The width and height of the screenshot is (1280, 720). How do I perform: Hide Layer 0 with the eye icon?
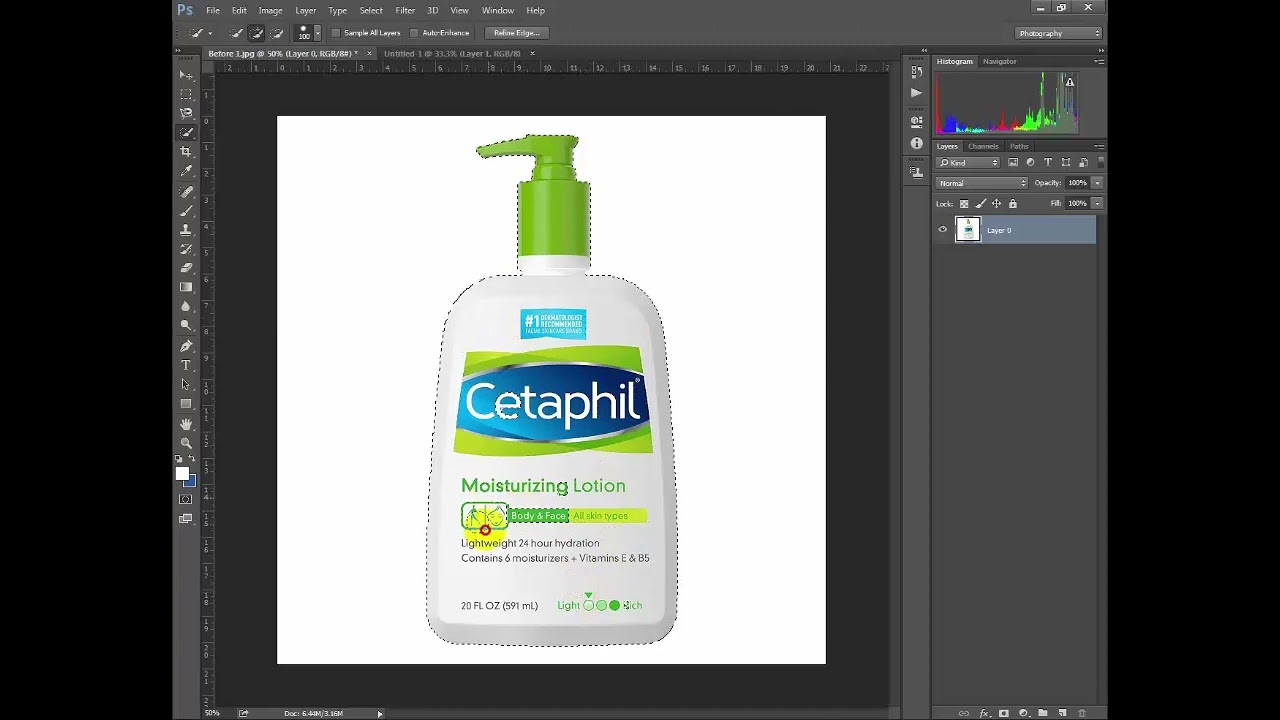pyautogui.click(x=942, y=230)
